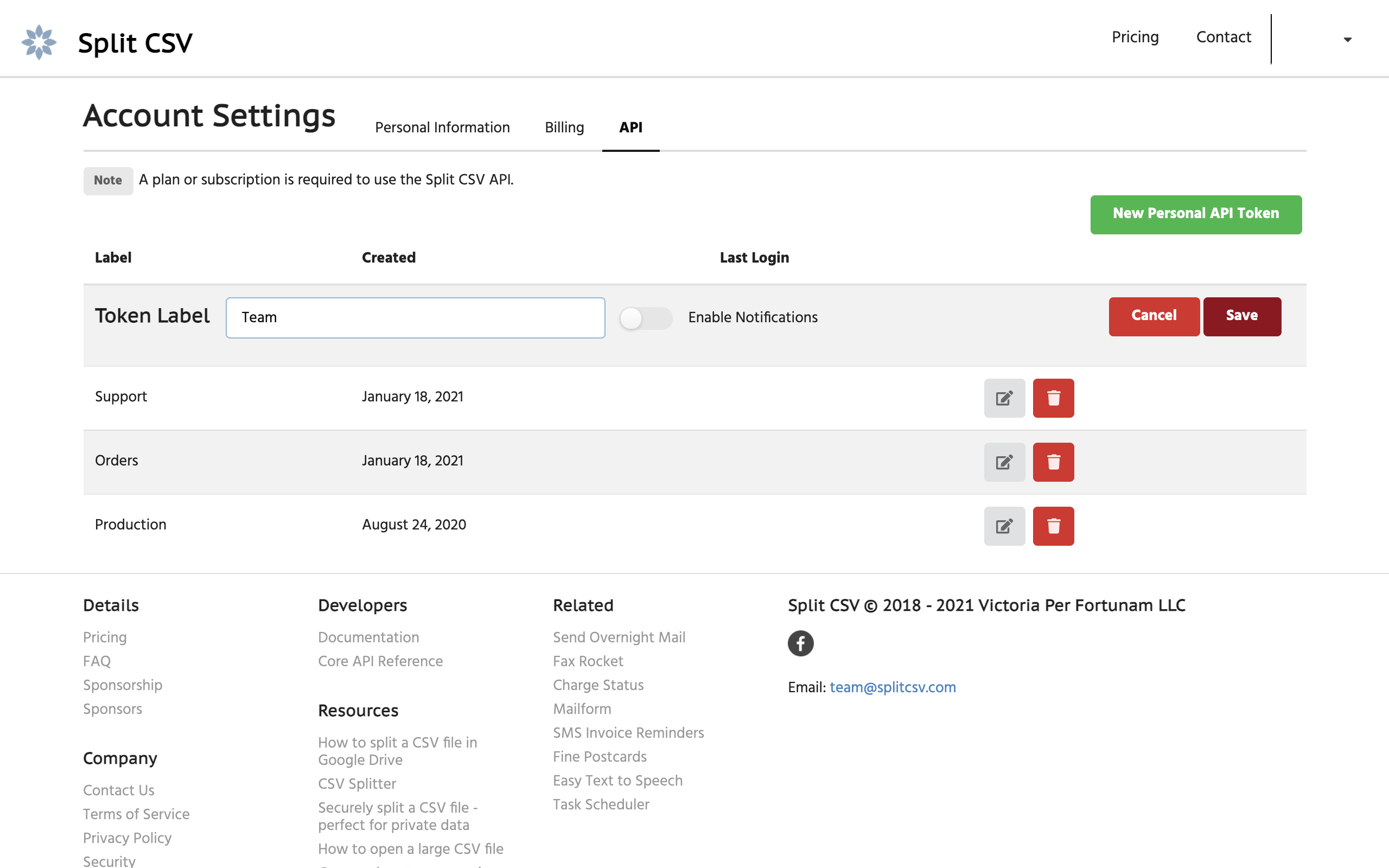Edit the Support token
The width and height of the screenshot is (1389, 868).
1004,398
